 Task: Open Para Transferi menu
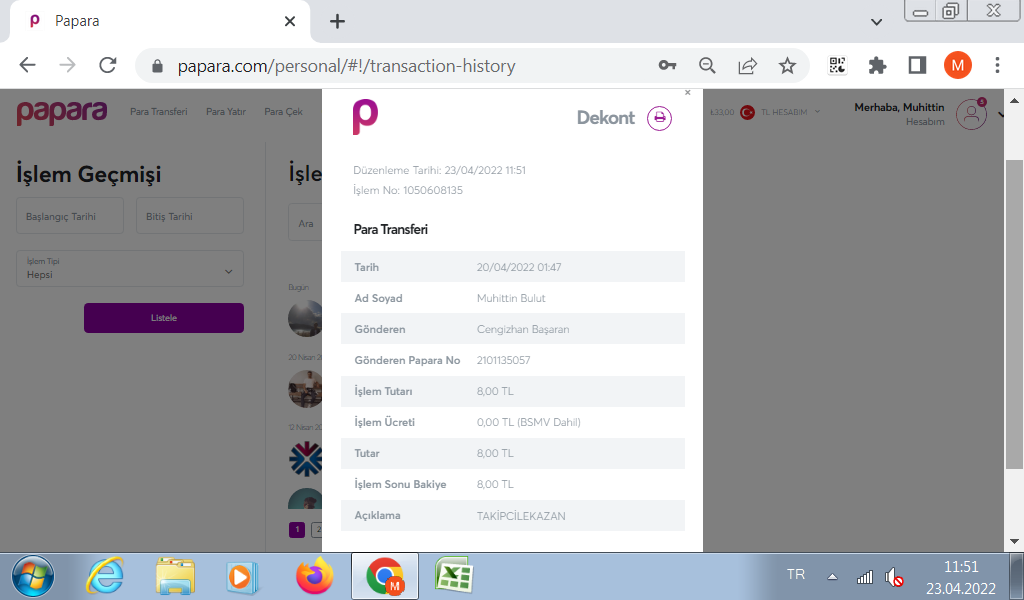pyautogui.click(x=159, y=112)
